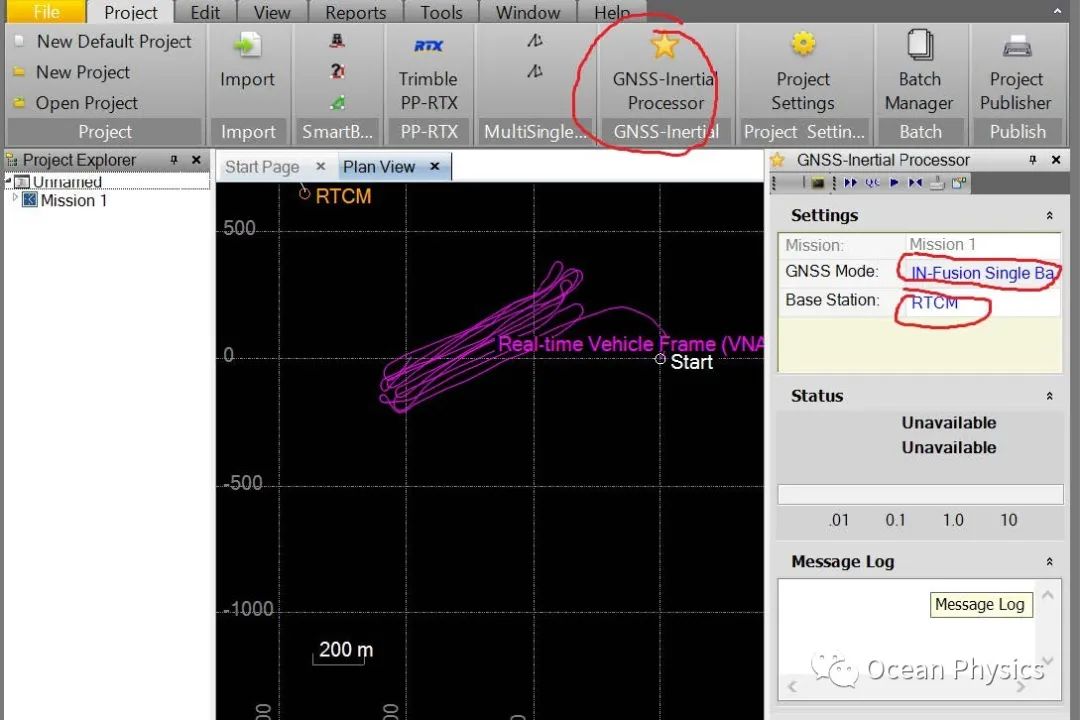Switch to the Start Page tab
1080x720 pixels.
coord(262,167)
